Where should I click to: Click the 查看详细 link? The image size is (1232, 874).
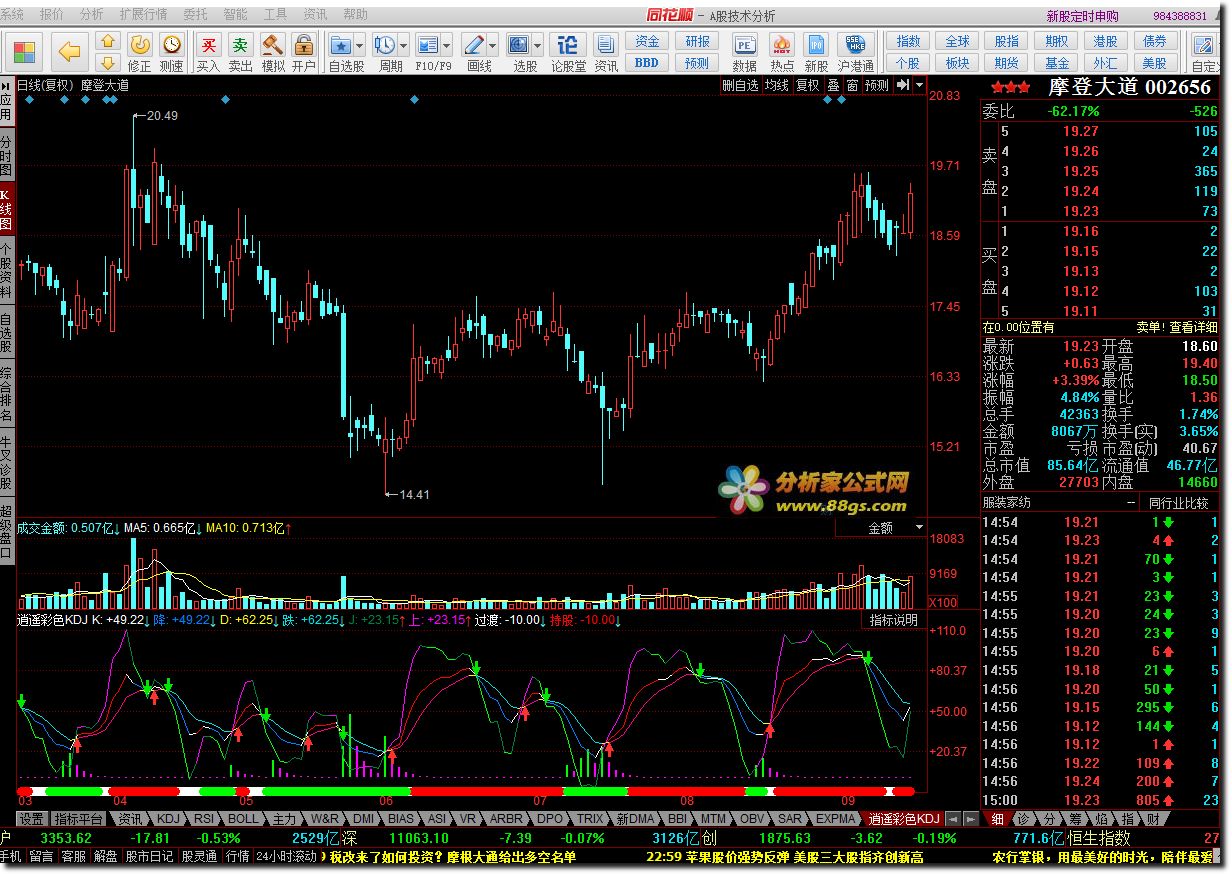tap(1192, 327)
